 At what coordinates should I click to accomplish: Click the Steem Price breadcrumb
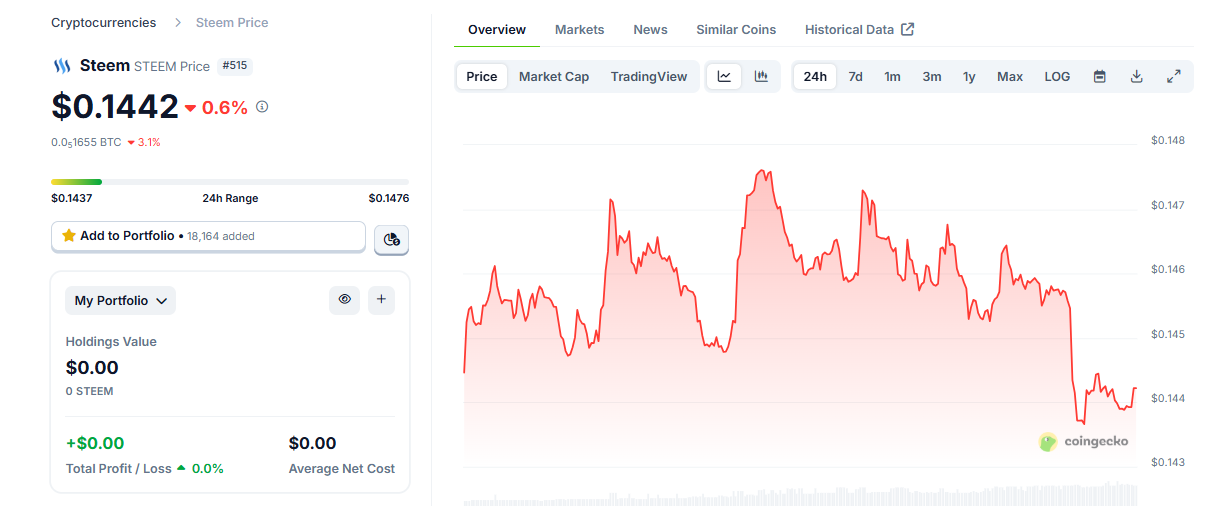click(232, 22)
